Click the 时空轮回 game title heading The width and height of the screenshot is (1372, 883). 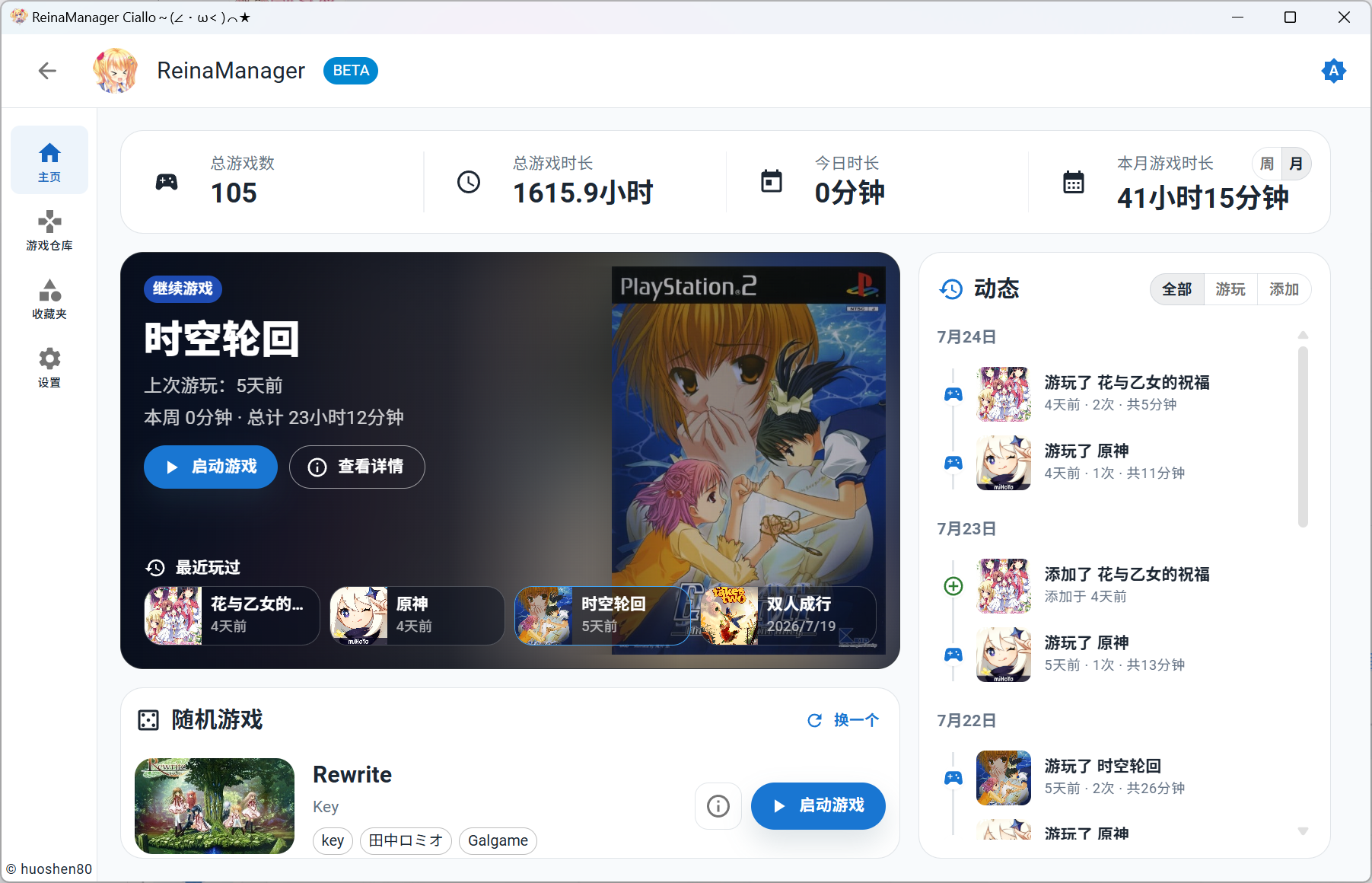[x=221, y=339]
